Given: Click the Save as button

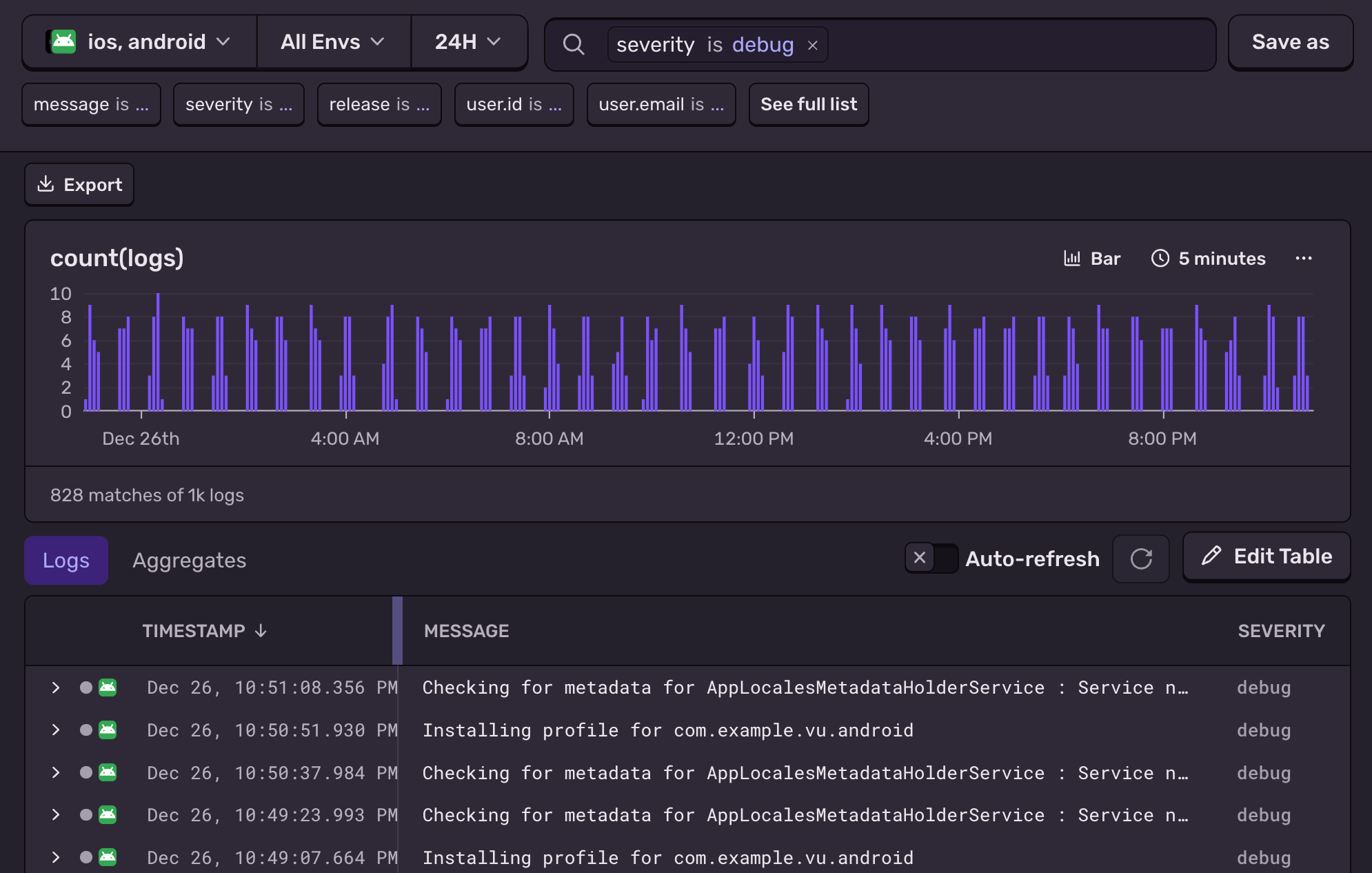Looking at the screenshot, I should [1290, 41].
